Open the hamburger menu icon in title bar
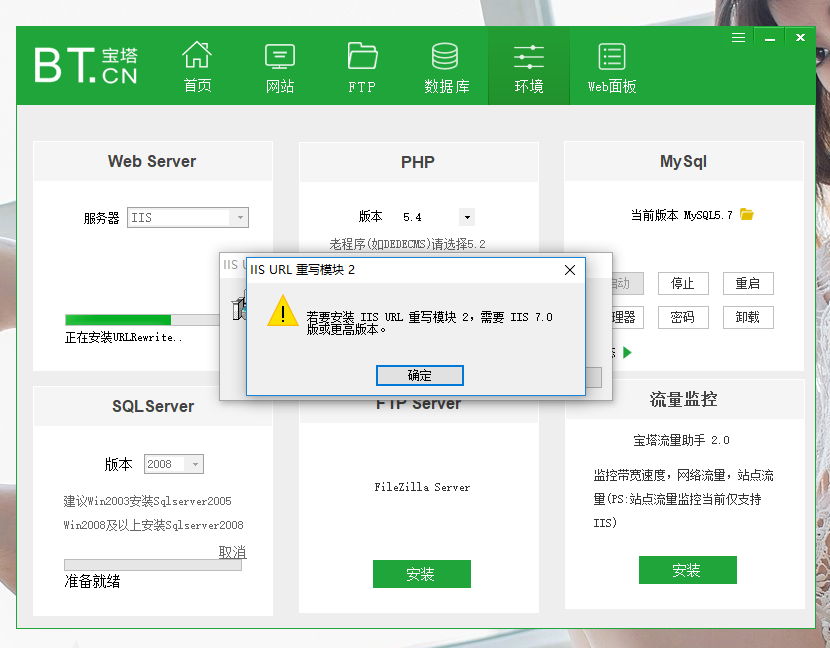Screen dimensions: 830x648 point(738,38)
